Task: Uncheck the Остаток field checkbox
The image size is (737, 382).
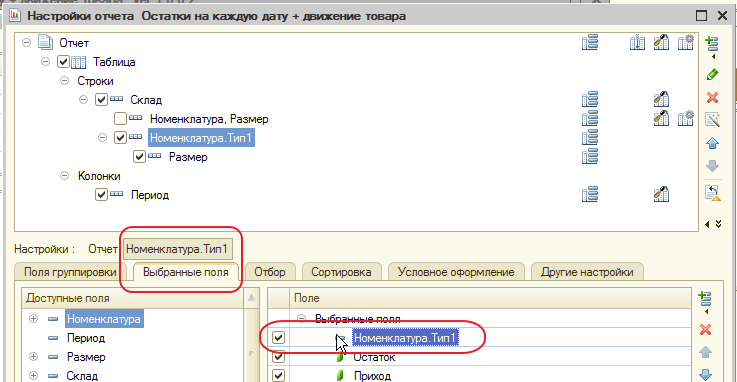Action: [x=279, y=357]
